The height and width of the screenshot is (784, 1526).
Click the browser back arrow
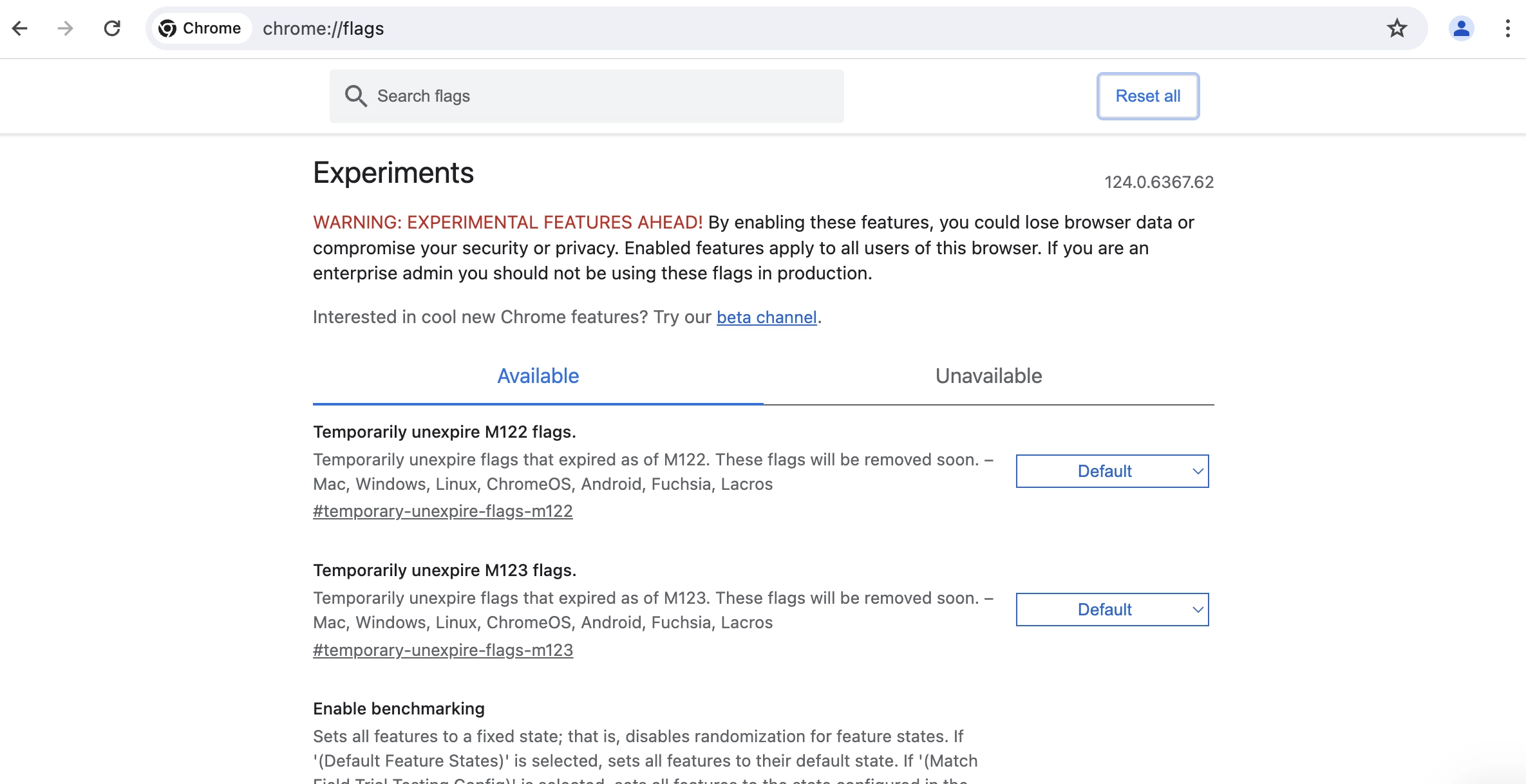[20, 28]
